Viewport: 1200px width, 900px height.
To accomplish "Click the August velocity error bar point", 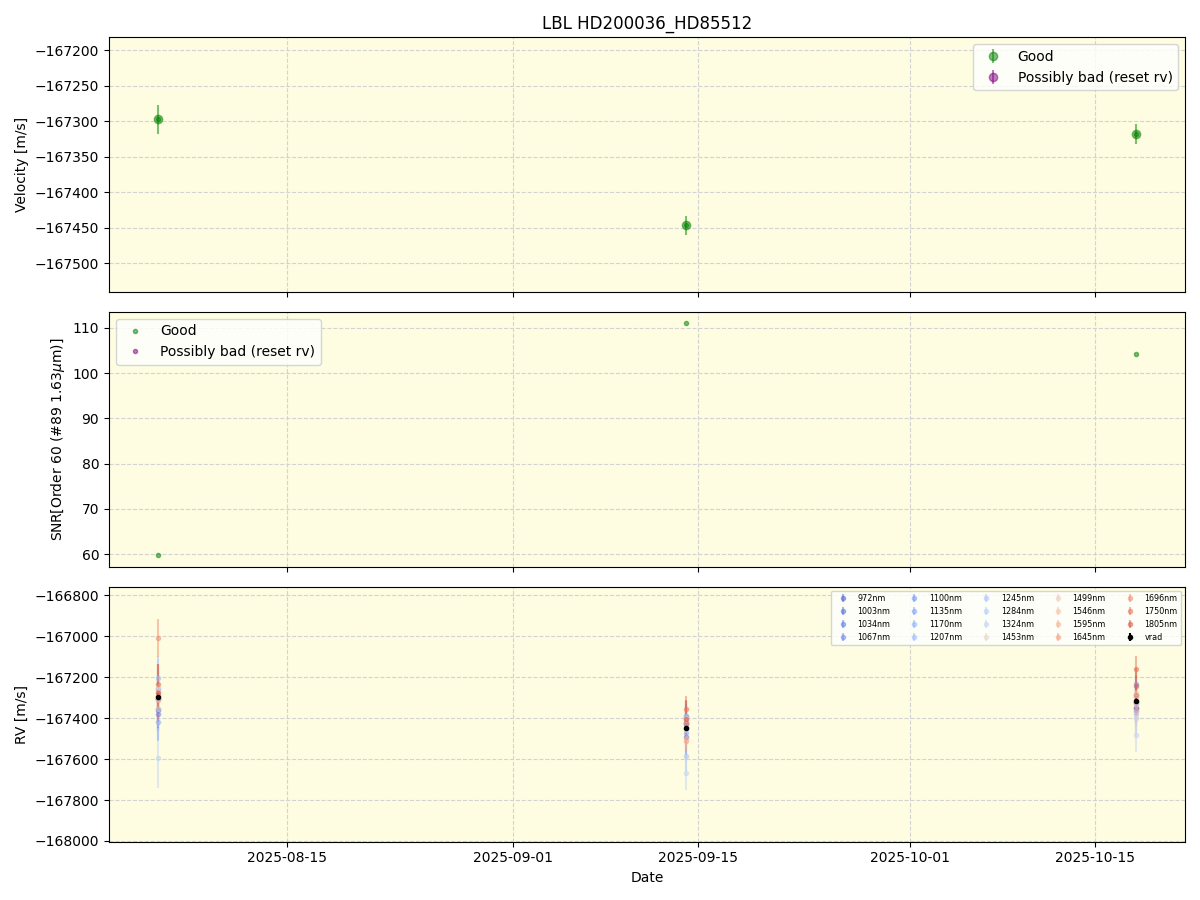I will (x=158, y=117).
